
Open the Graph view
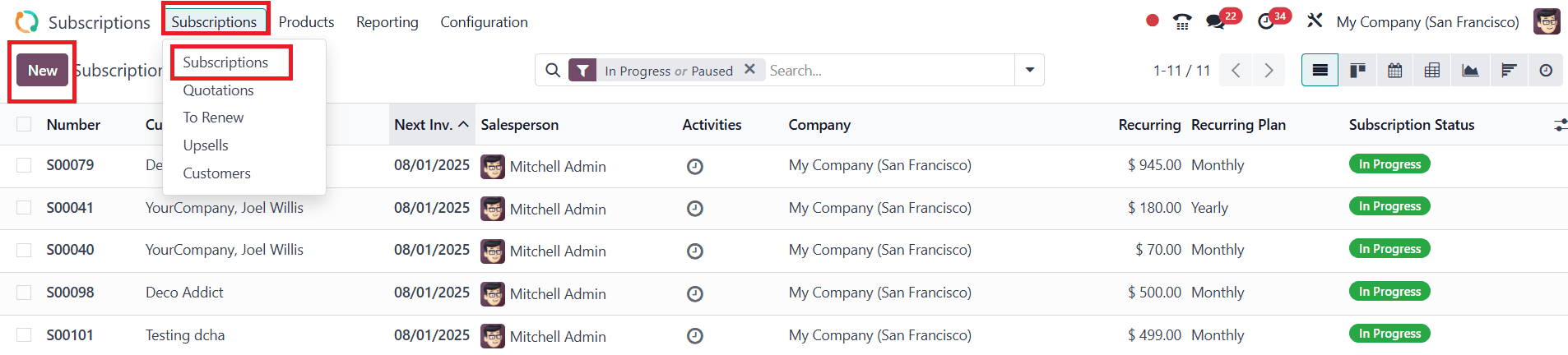pyautogui.click(x=1470, y=71)
